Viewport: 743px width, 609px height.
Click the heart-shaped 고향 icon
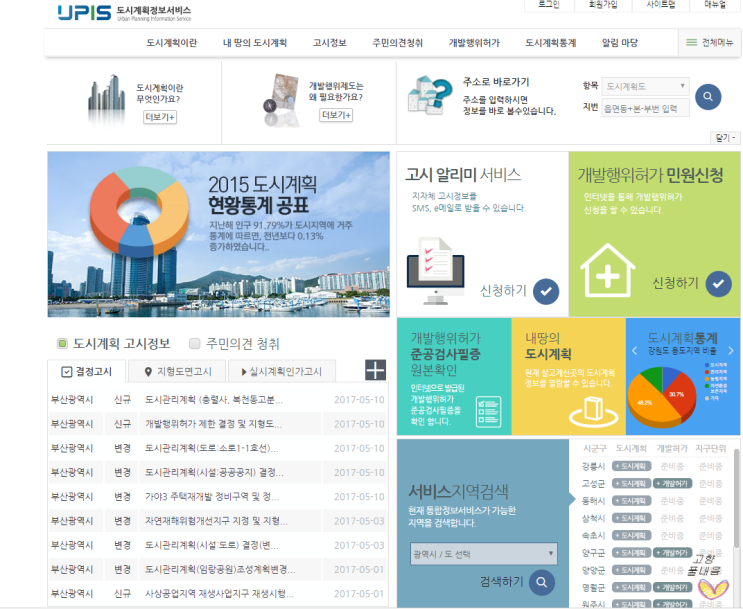[713, 589]
